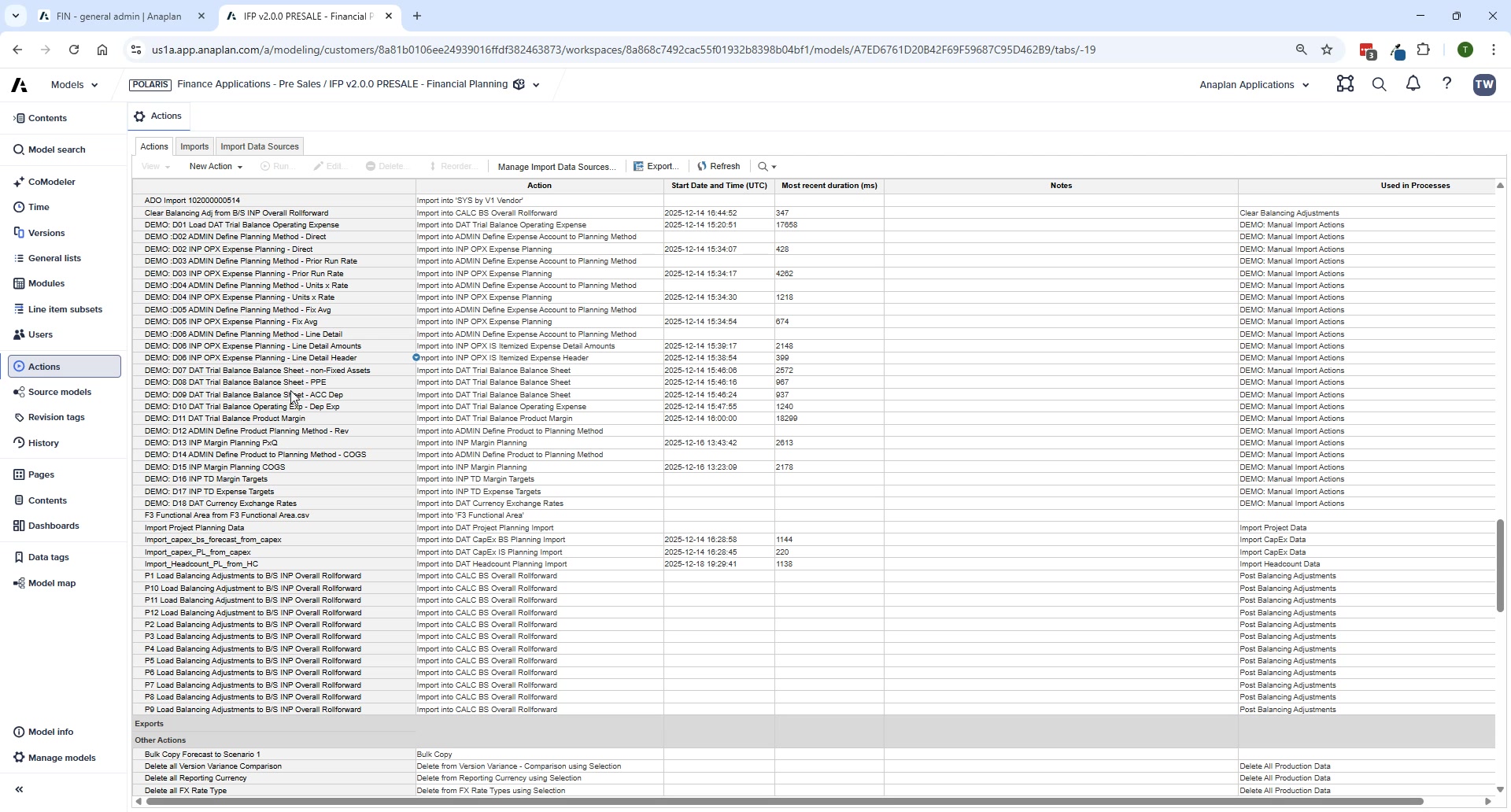This screenshot has width=1511, height=812.
Task: Select the D06 Line Detail Header radio button
Action: (416, 357)
